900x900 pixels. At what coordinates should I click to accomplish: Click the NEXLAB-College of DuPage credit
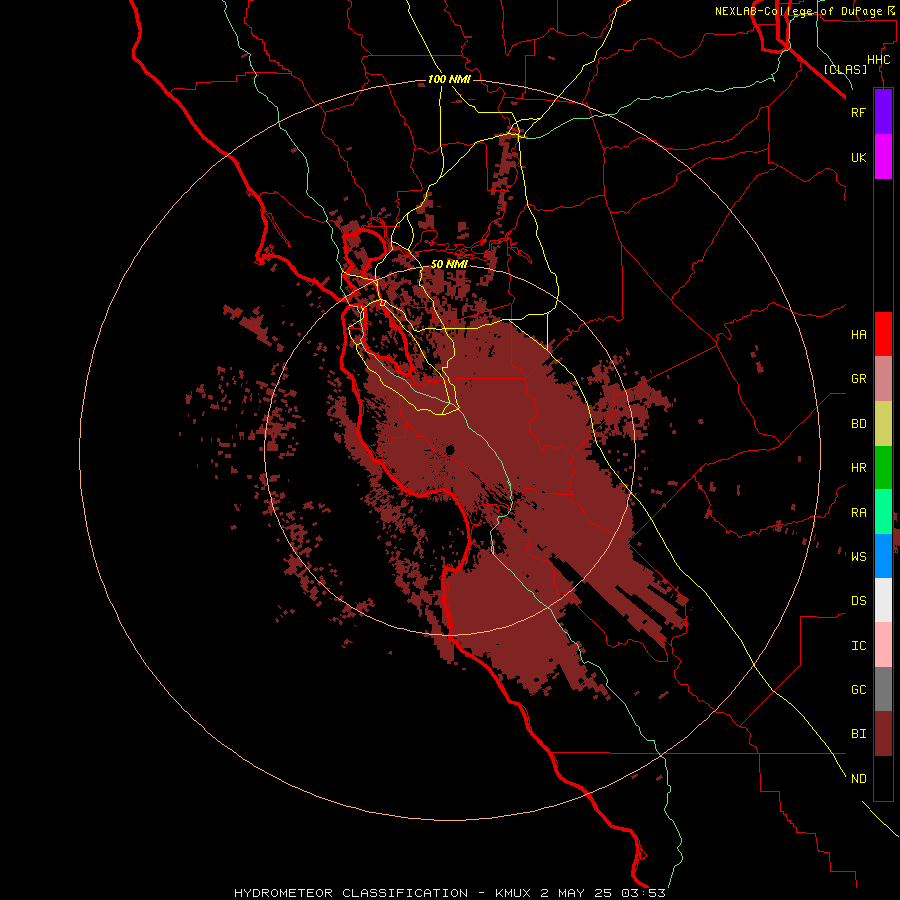804,11
